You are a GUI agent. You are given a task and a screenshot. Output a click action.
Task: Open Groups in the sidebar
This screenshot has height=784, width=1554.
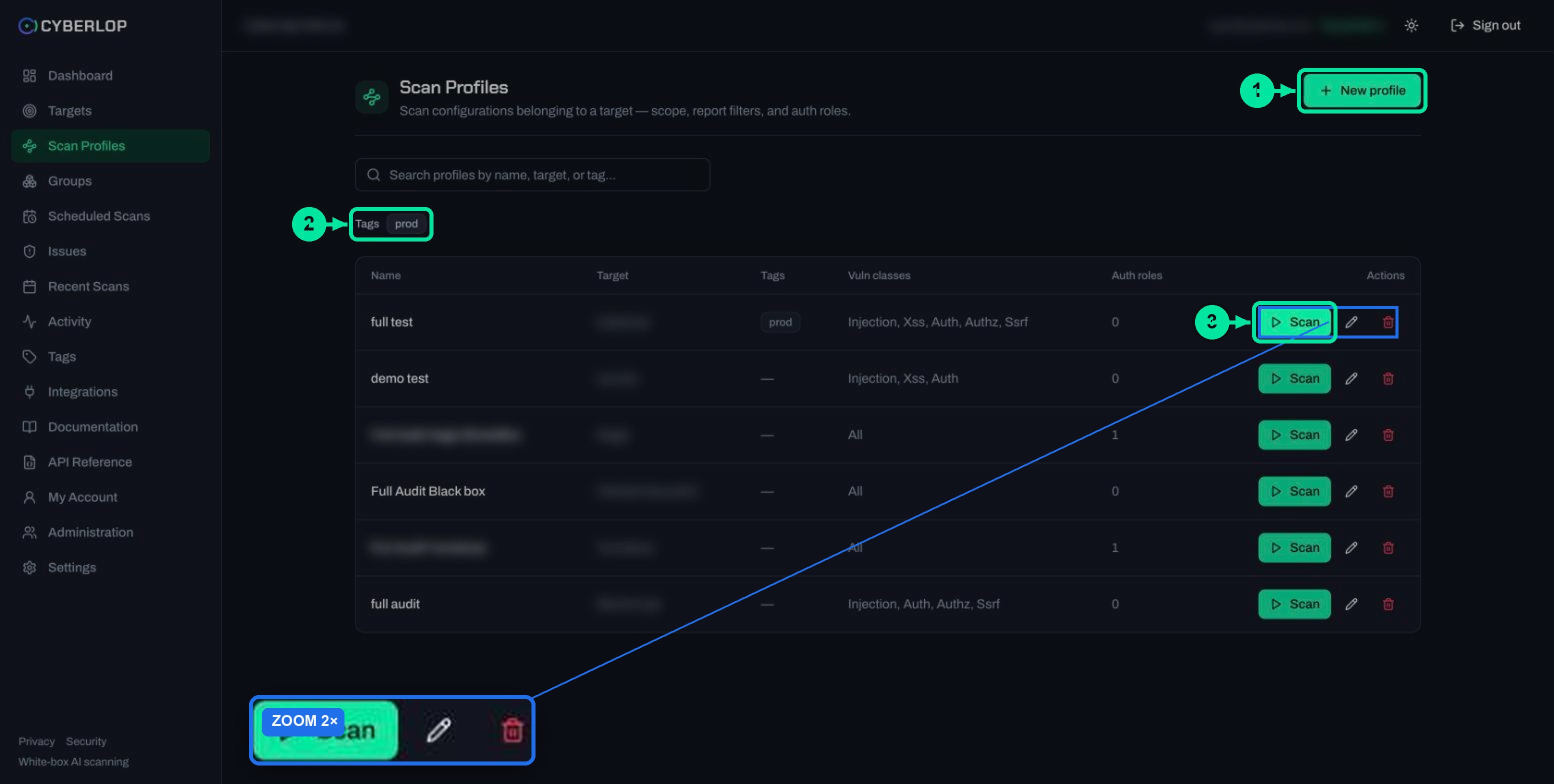[110, 181]
